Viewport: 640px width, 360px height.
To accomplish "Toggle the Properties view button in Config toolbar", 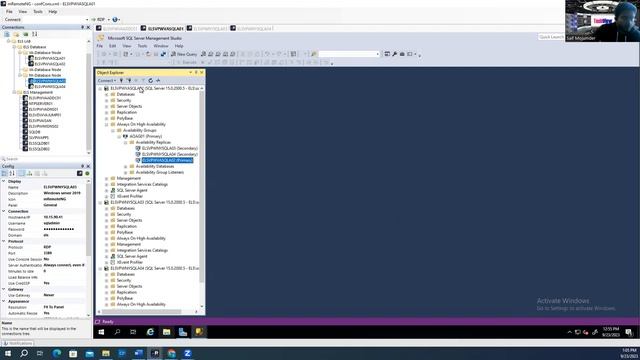I will coord(21,173).
